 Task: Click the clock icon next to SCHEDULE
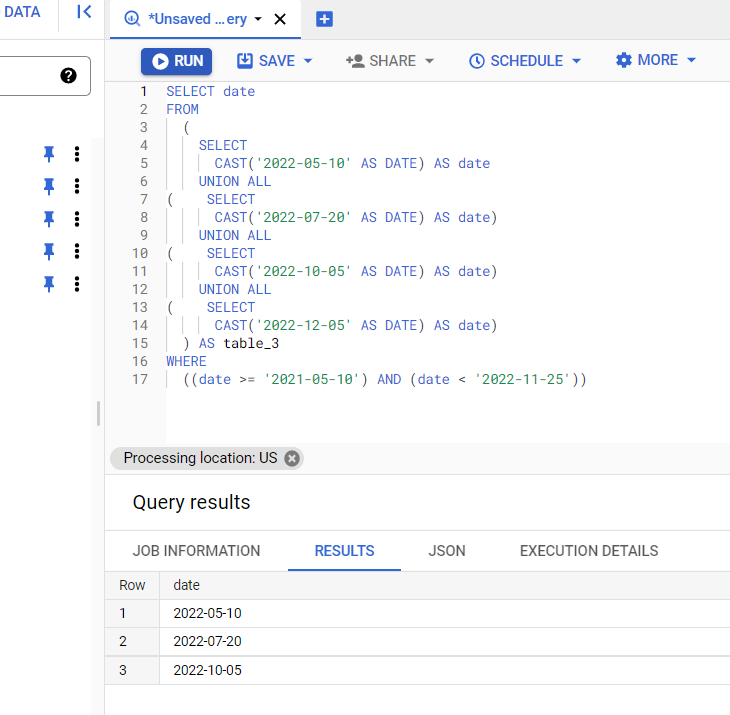477,61
